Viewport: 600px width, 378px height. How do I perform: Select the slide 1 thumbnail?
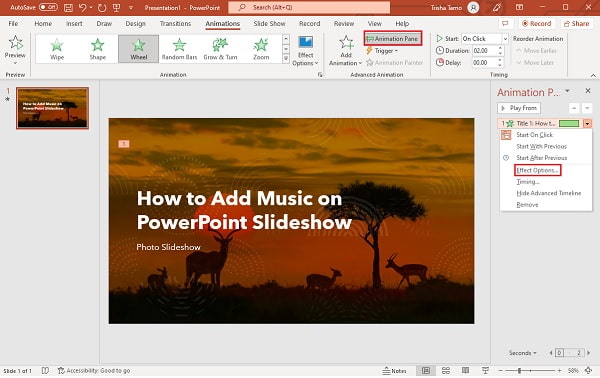pos(52,108)
